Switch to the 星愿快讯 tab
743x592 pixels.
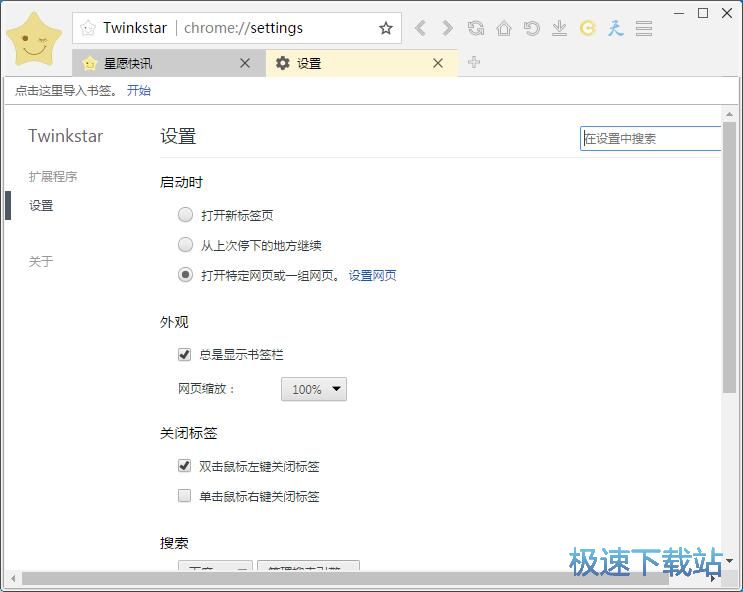point(160,63)
